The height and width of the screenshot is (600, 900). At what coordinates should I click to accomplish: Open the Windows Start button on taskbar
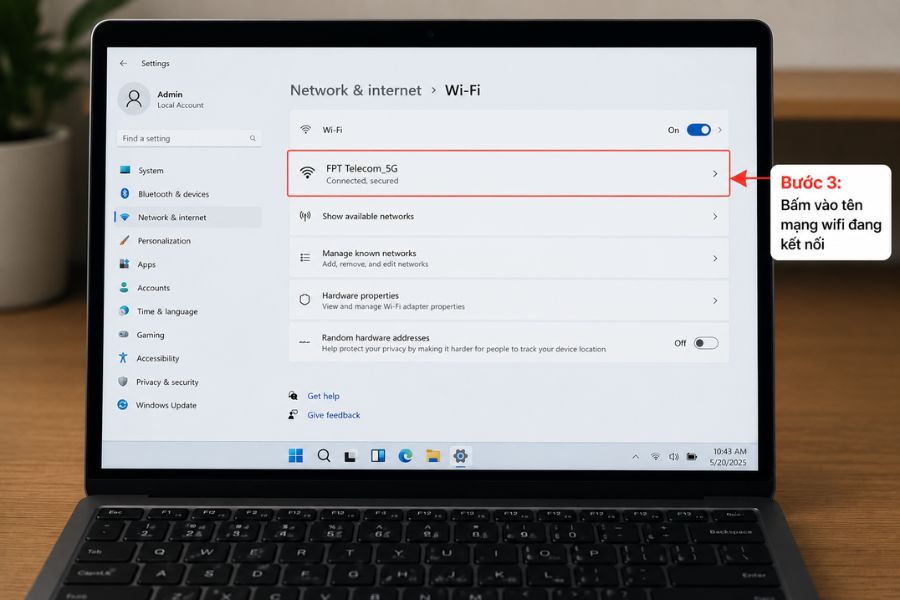(x=296, y=455)
